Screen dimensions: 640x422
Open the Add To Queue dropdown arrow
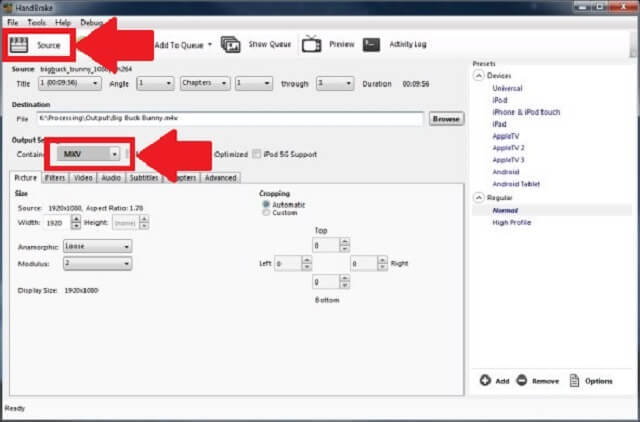pyautogui.click(x=210, y=44)
